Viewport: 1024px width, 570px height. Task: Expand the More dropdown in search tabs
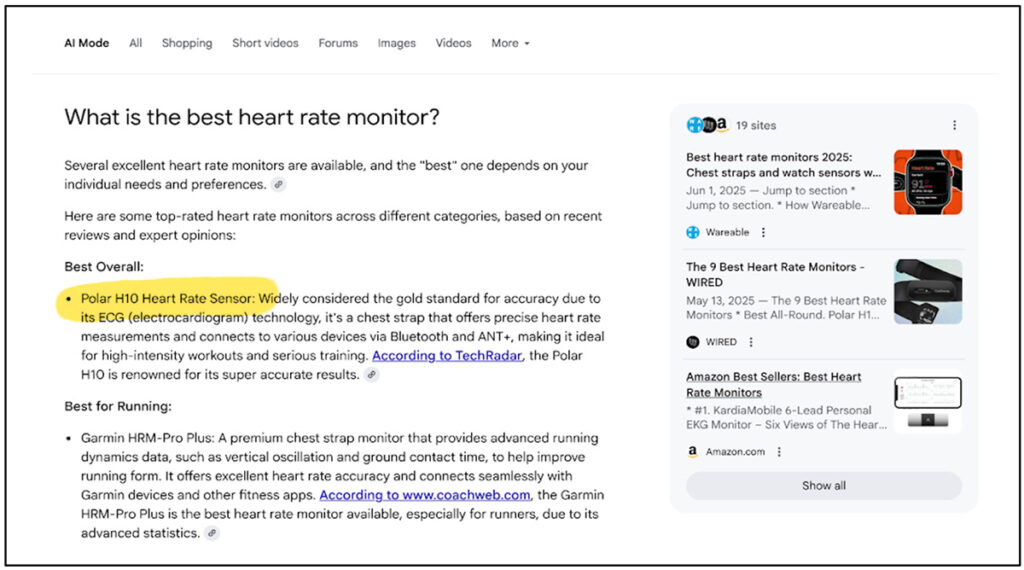click(511, 43)
